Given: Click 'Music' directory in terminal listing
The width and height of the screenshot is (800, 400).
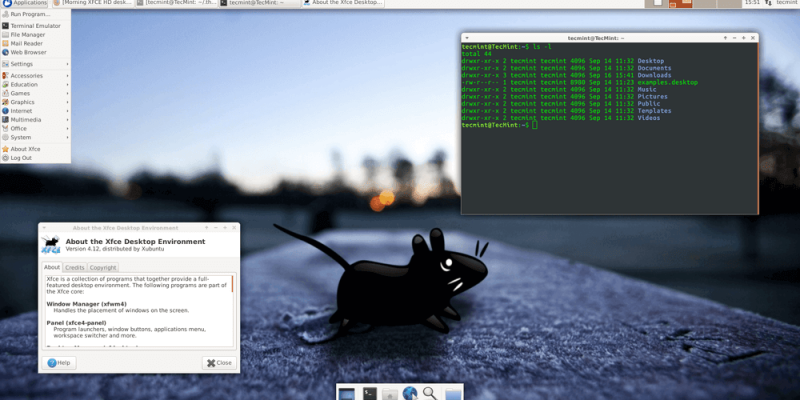Looking at the screenshot, I should [x=647, y=90].
